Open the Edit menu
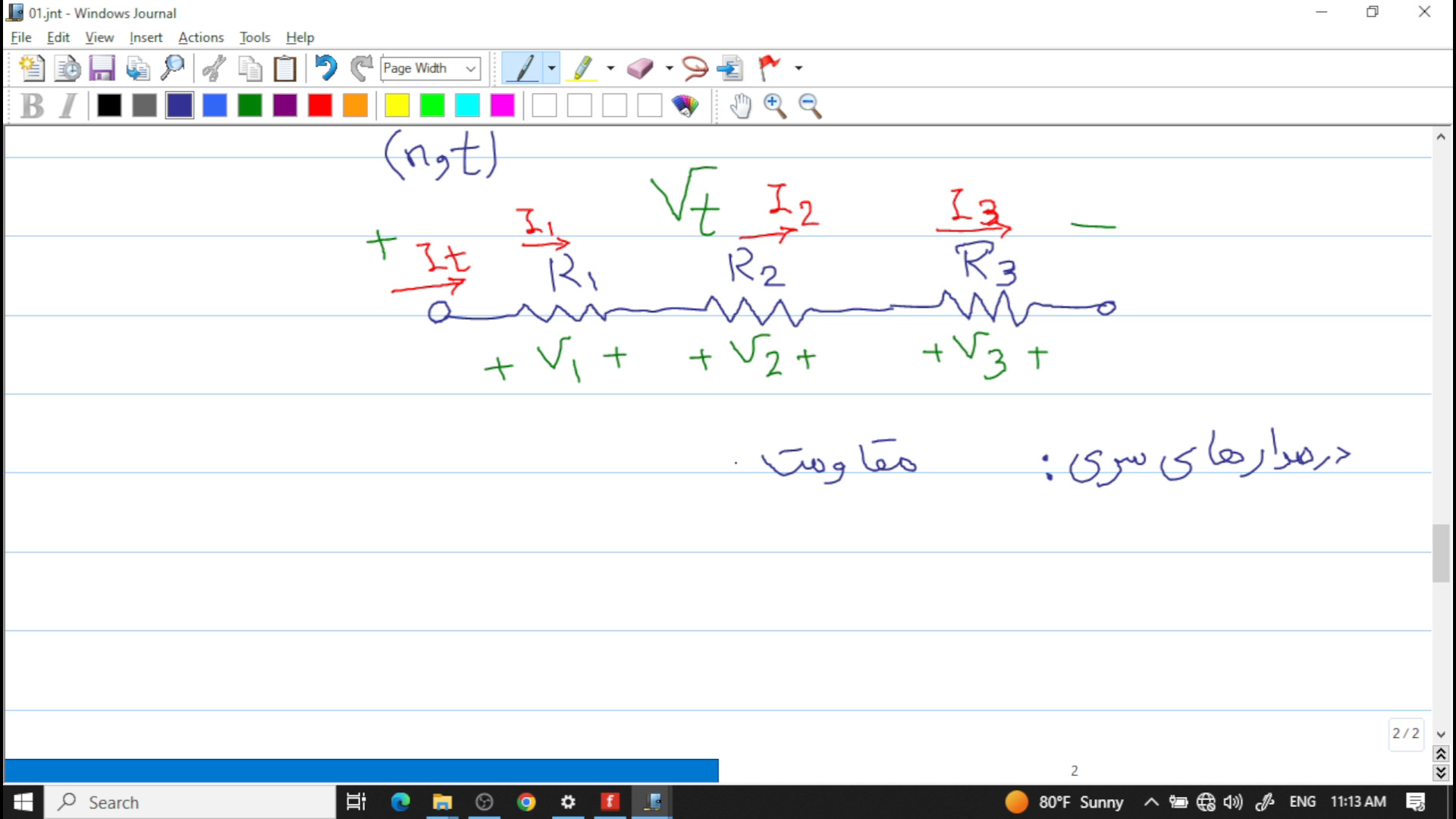 coord(58,37)
